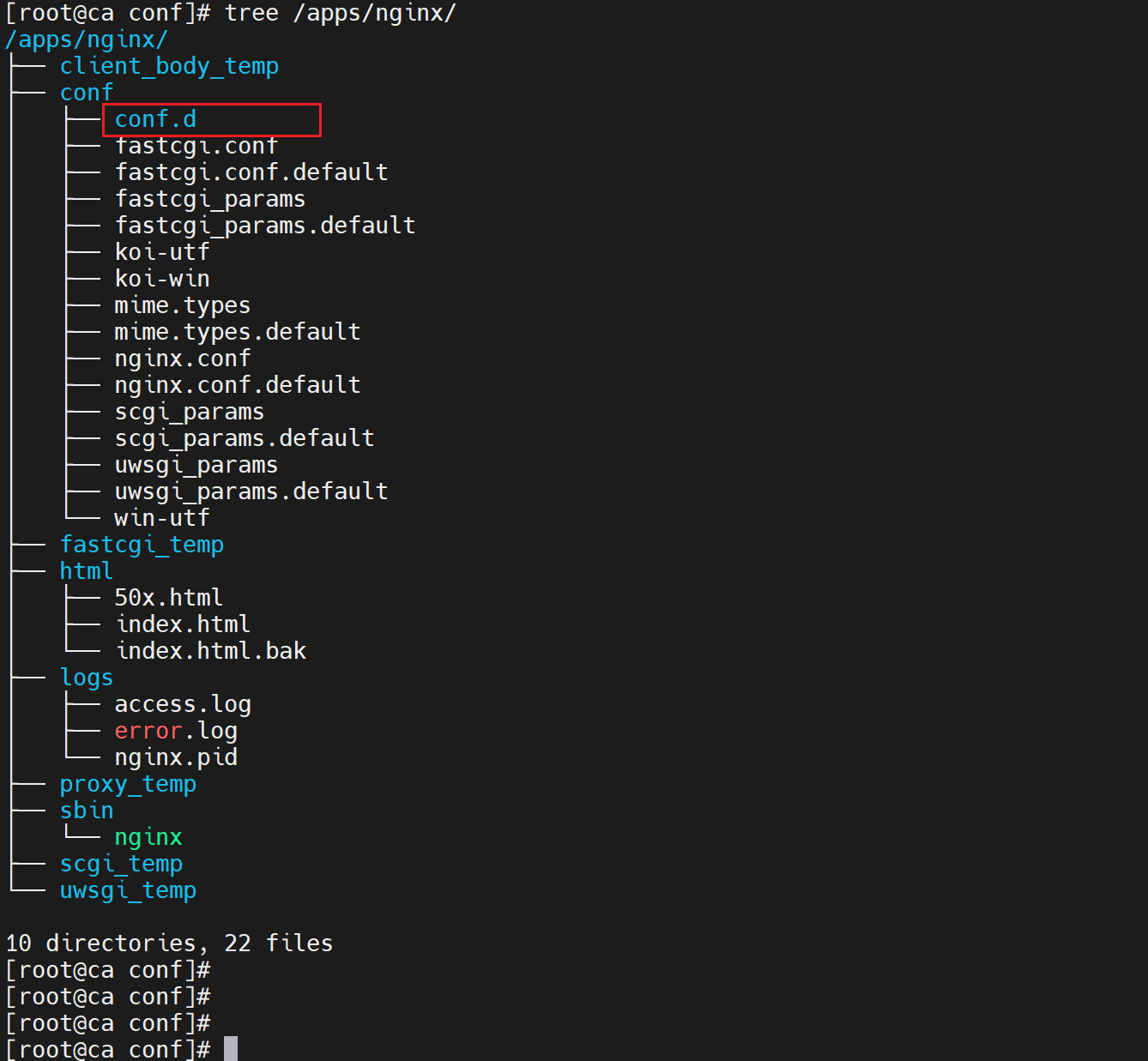Screen dimensions: 1148x1061
Task: Select the fastcgi_temp directory name
Action: [x=142, y=545]
